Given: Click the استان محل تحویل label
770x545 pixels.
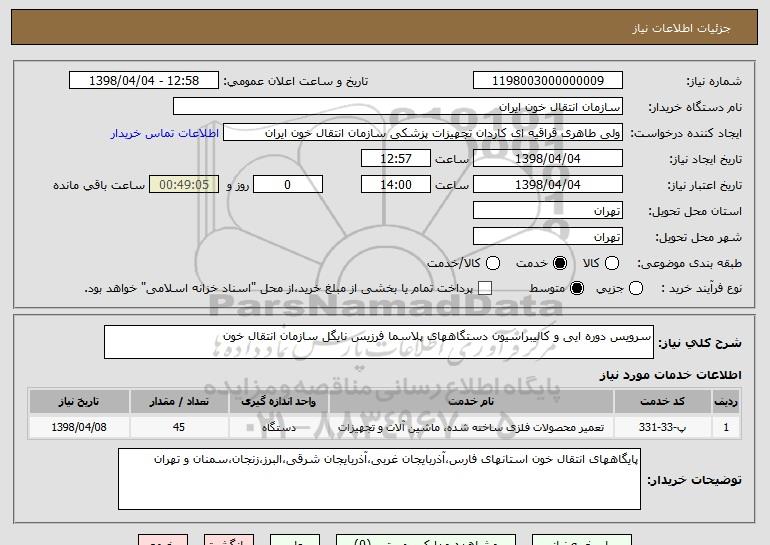Looking at the screenshot, I should coord(695,212).
